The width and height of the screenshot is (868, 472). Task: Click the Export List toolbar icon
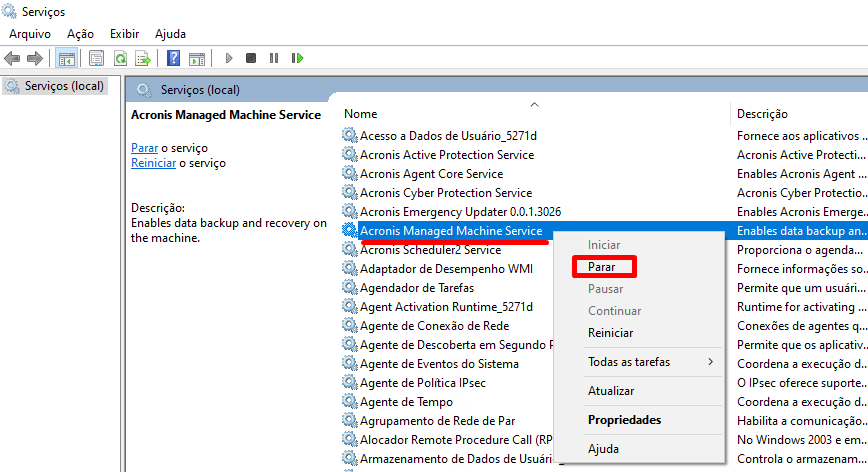143,58
